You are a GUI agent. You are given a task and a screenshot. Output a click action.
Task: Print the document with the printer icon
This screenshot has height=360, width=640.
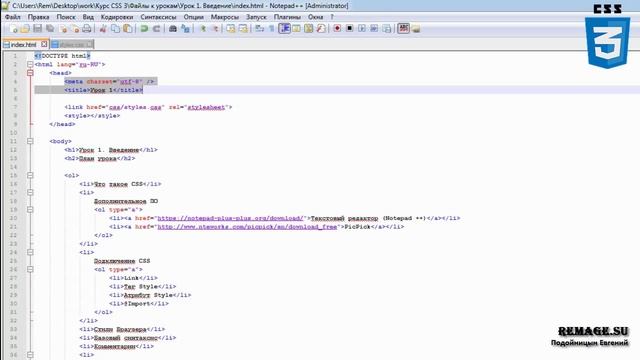coord(87,29)
